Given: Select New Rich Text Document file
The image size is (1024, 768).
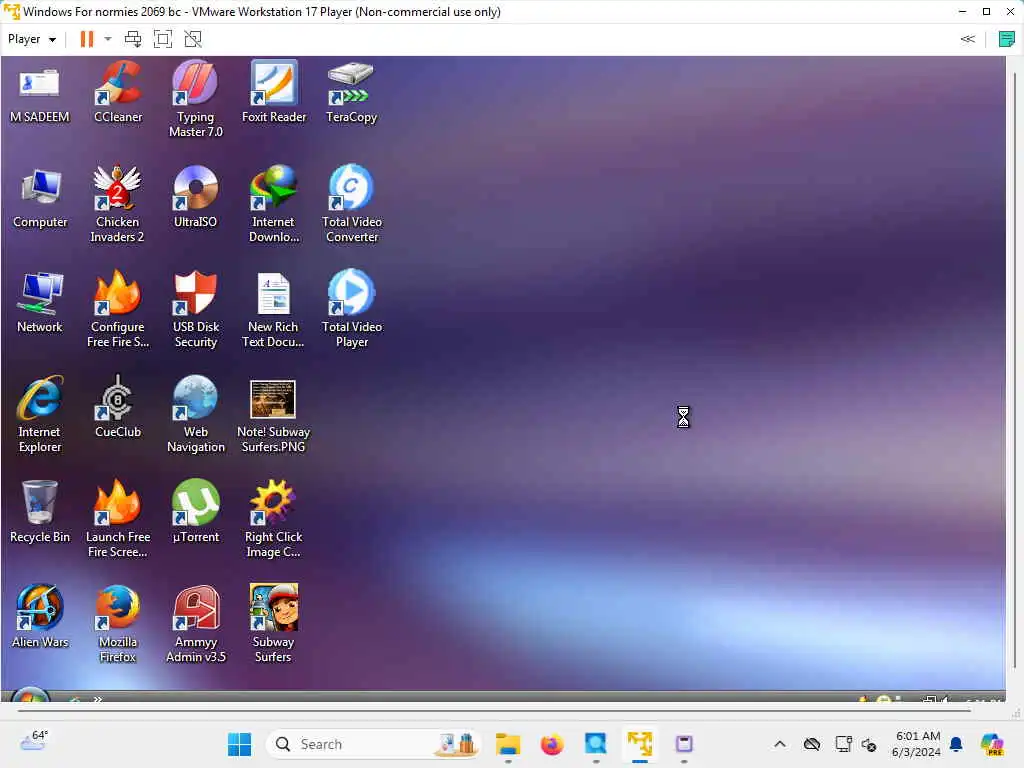Looking at the screenshot, I should click(274, 310).
